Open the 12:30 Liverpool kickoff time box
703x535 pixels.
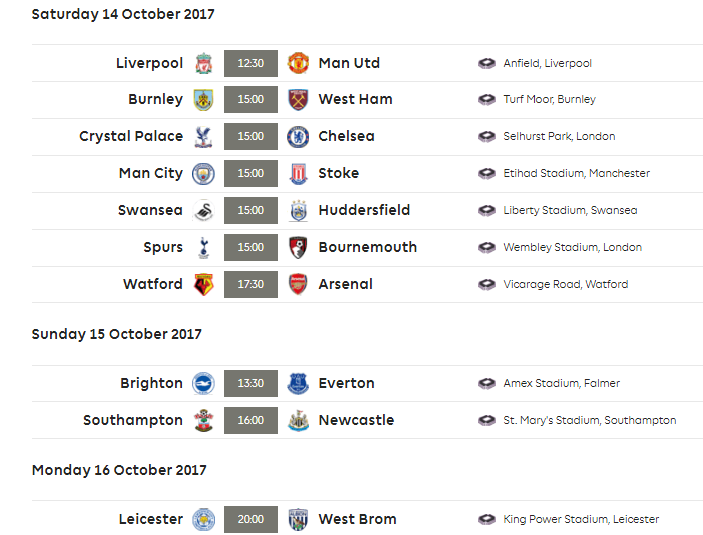[x=251, y=63]
